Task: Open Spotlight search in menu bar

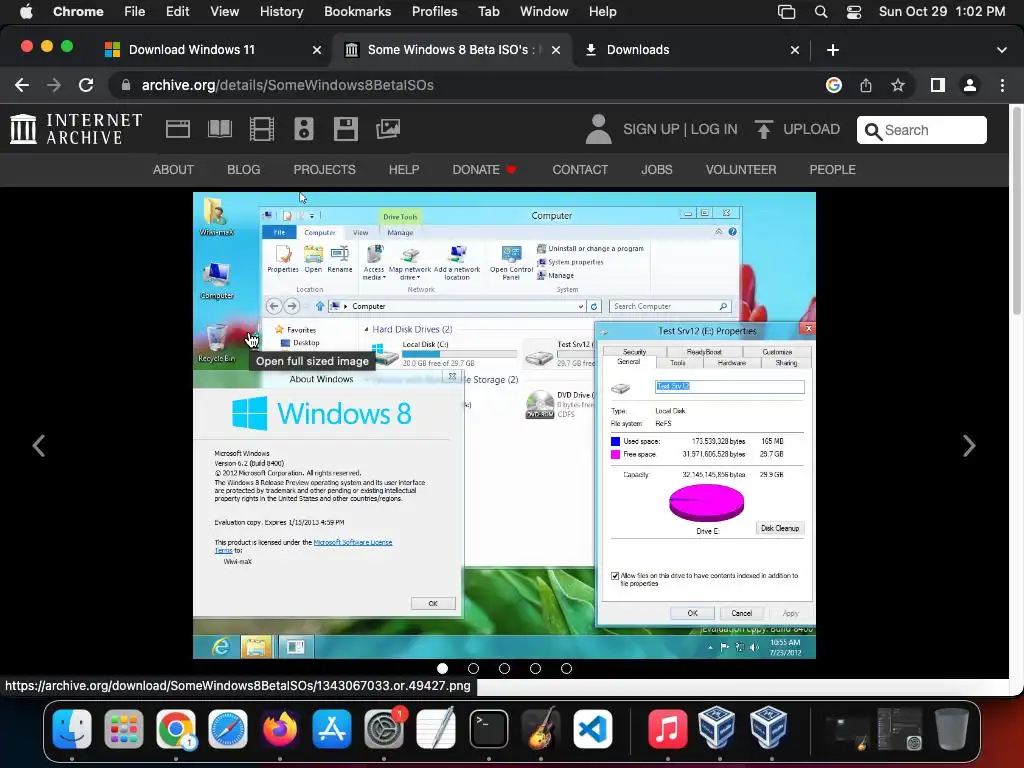Action: click(821, 12)
